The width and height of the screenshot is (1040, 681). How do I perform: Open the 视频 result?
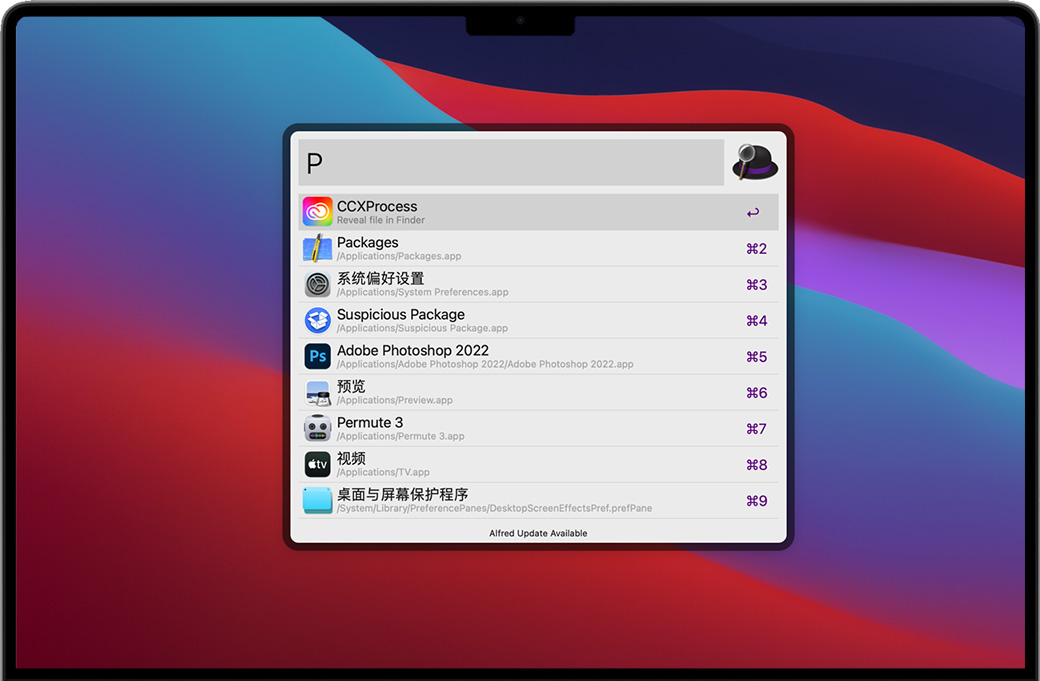pos(538,465)
